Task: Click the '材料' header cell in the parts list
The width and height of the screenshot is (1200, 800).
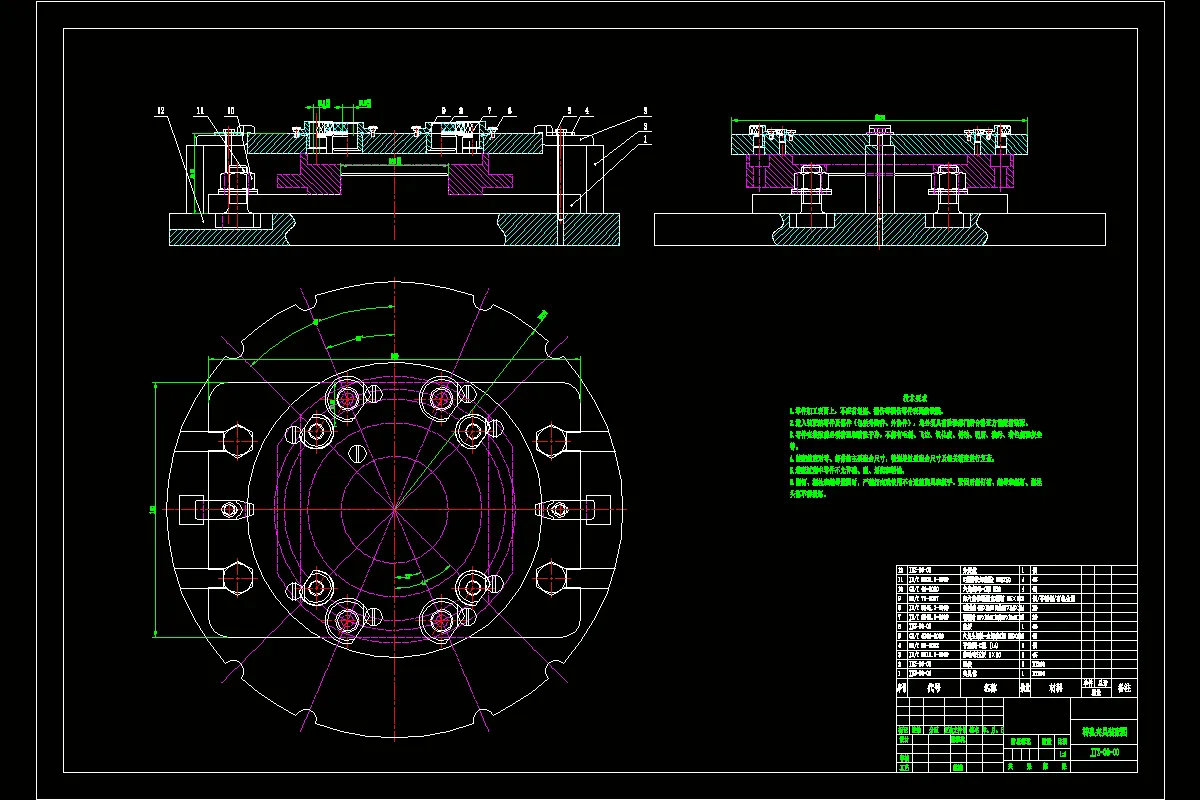Action: (1056, 688)
